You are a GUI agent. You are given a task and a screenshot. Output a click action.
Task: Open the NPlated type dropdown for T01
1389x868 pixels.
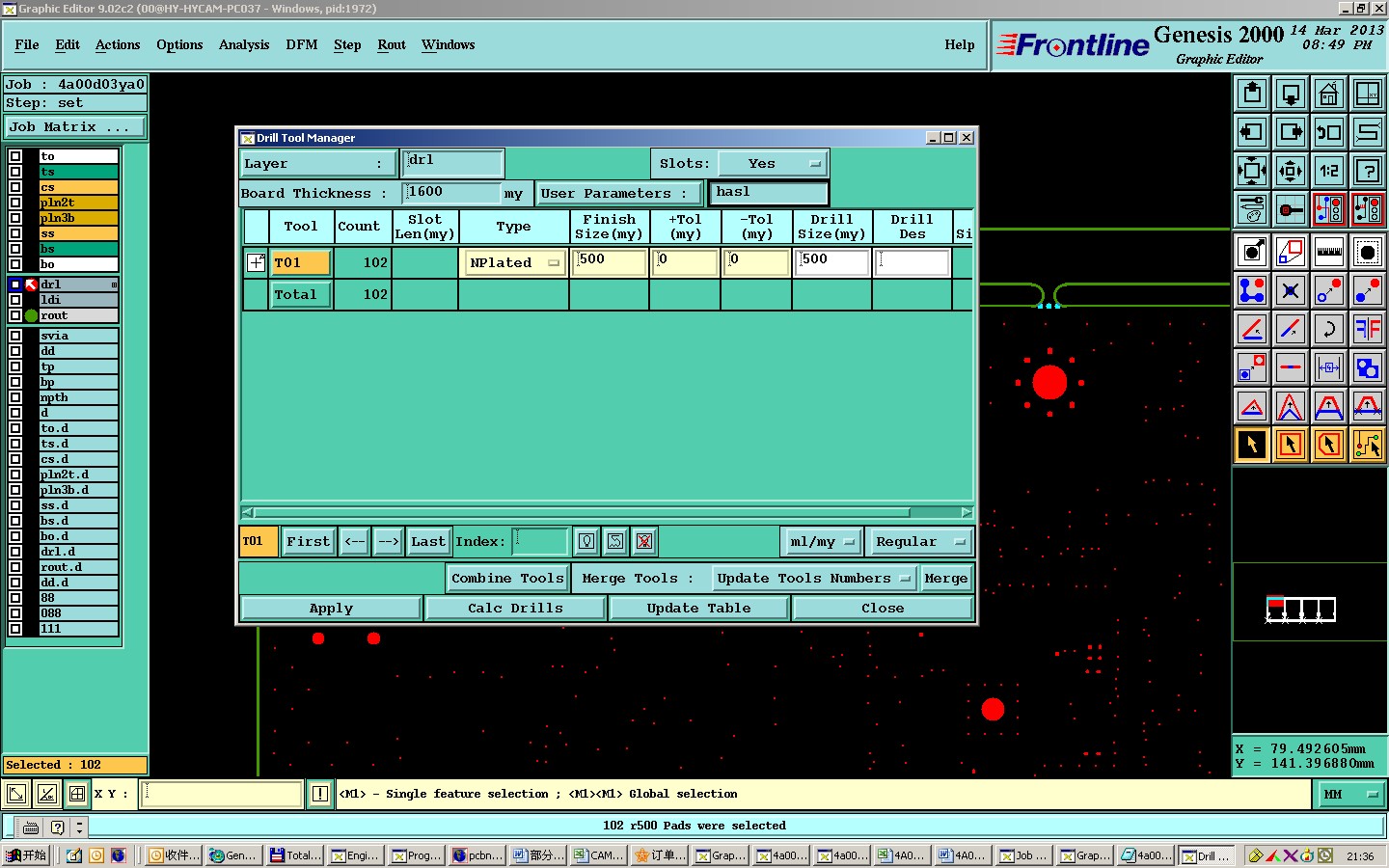tap(514, 262)
